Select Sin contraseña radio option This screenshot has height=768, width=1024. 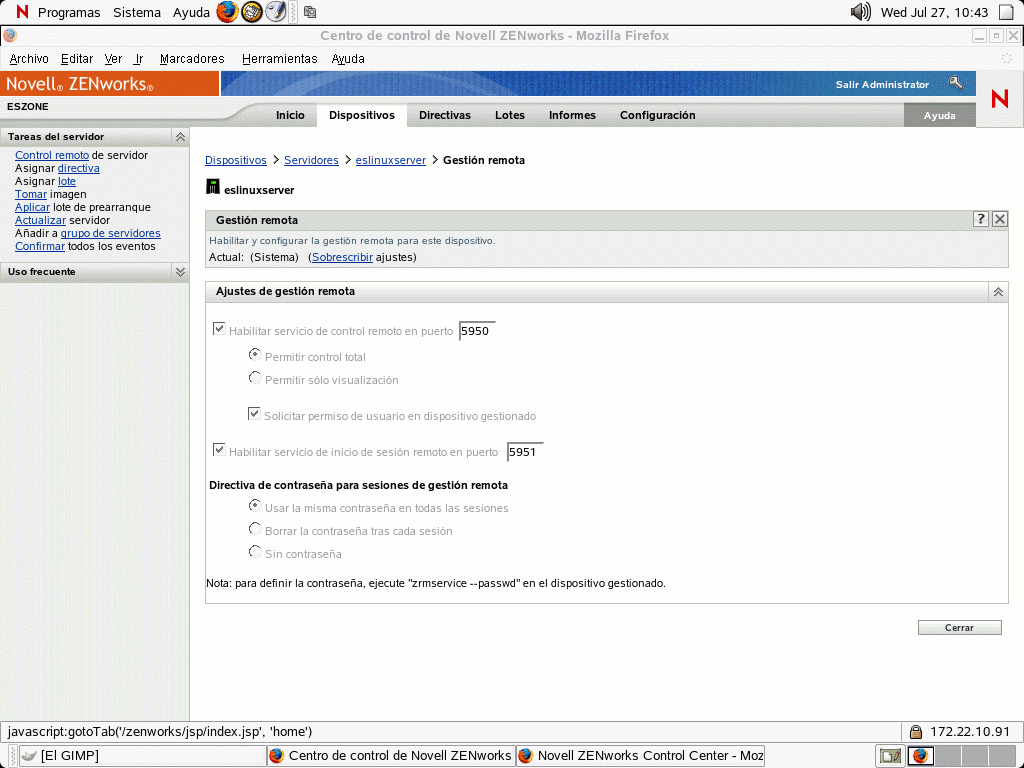coord(255,552)
